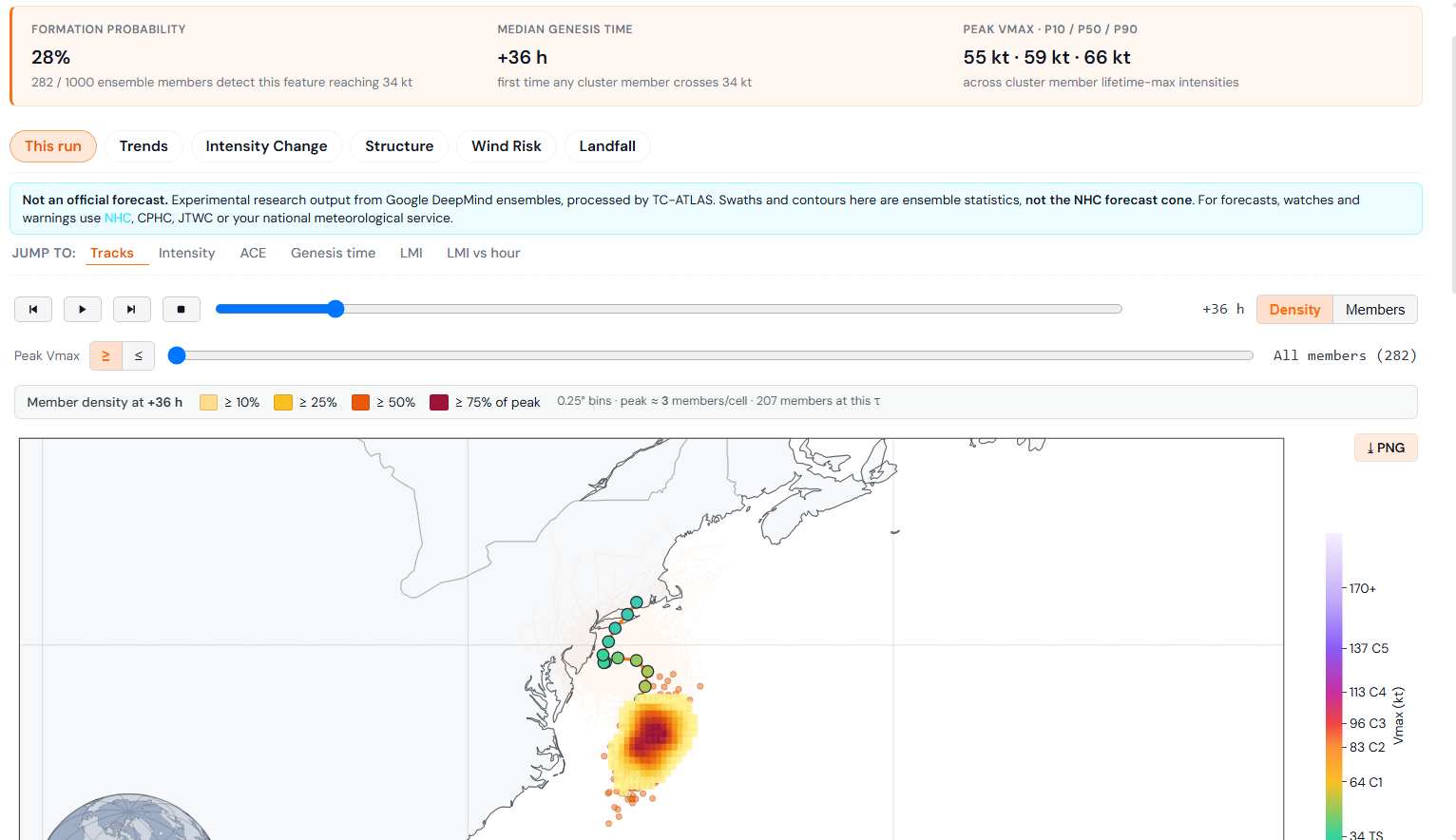Jump to the Intensity section
The width and height of the screenshot is (1456, 840).
coord(186,253)
